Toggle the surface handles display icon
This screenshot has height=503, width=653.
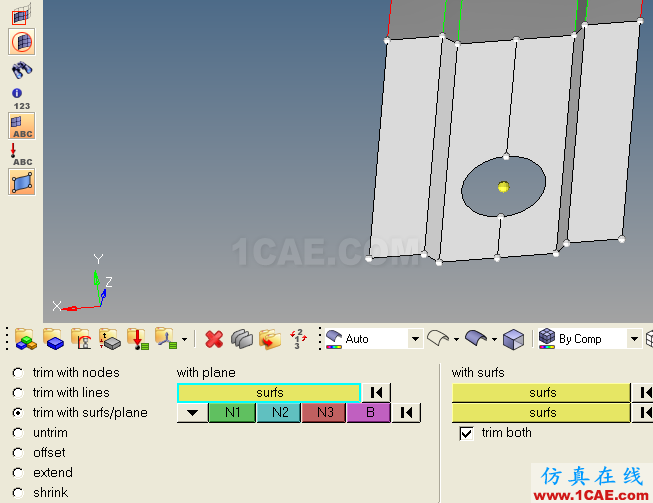[22, 182]
